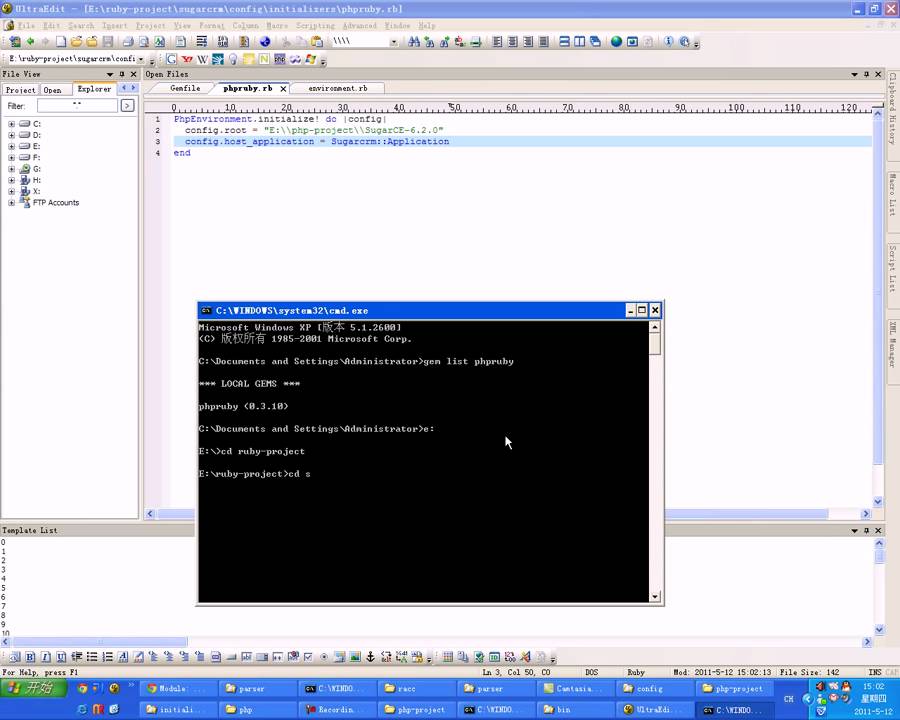Click the light bulb toolbar icon
900x720 pixels.
(x=233, y=59)
